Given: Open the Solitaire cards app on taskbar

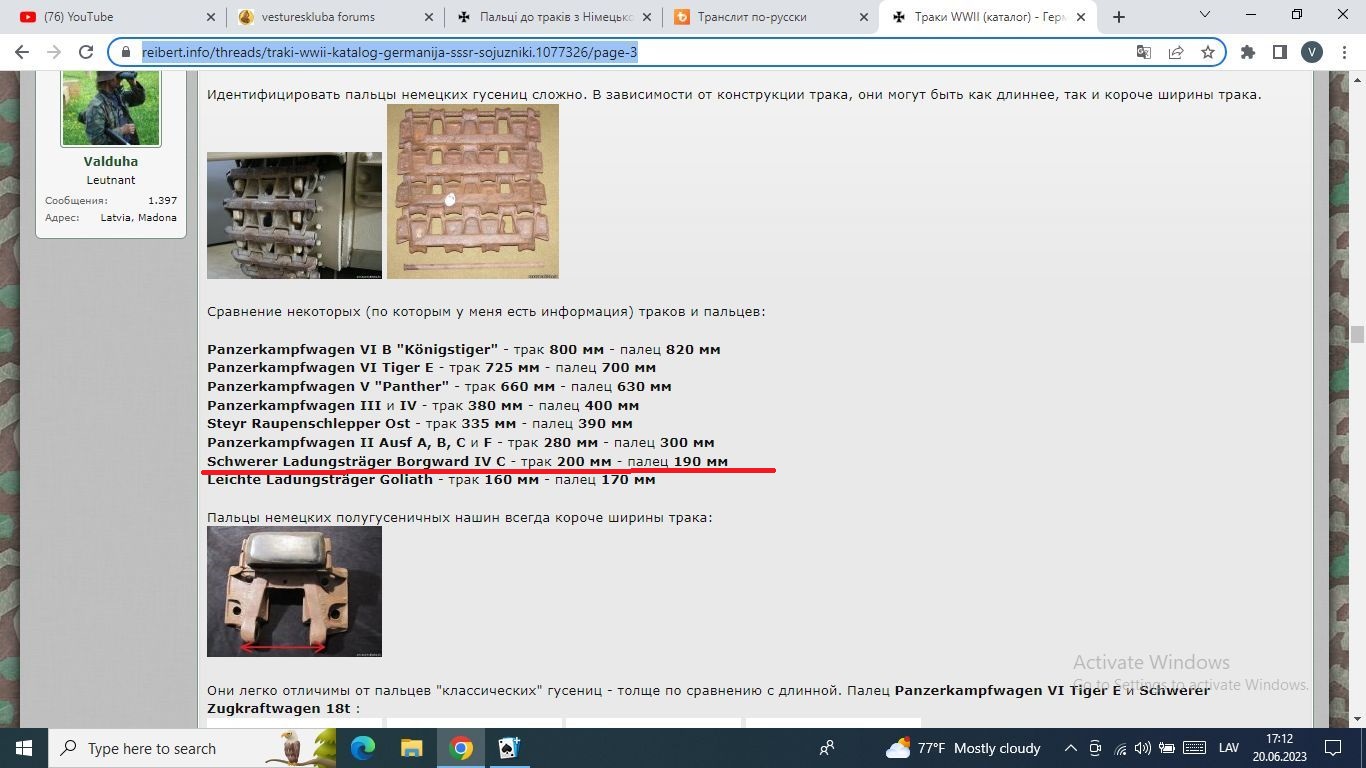Looking at the screenshot, I should point(509,748).
